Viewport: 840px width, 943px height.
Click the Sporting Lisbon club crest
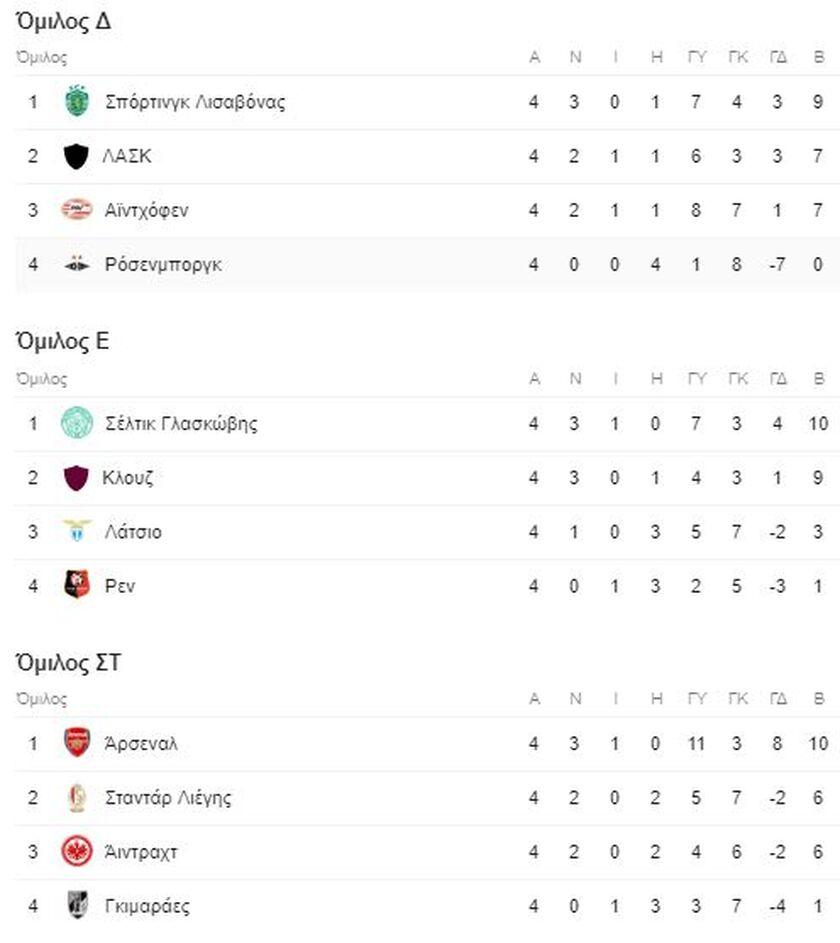click(76, 102)
